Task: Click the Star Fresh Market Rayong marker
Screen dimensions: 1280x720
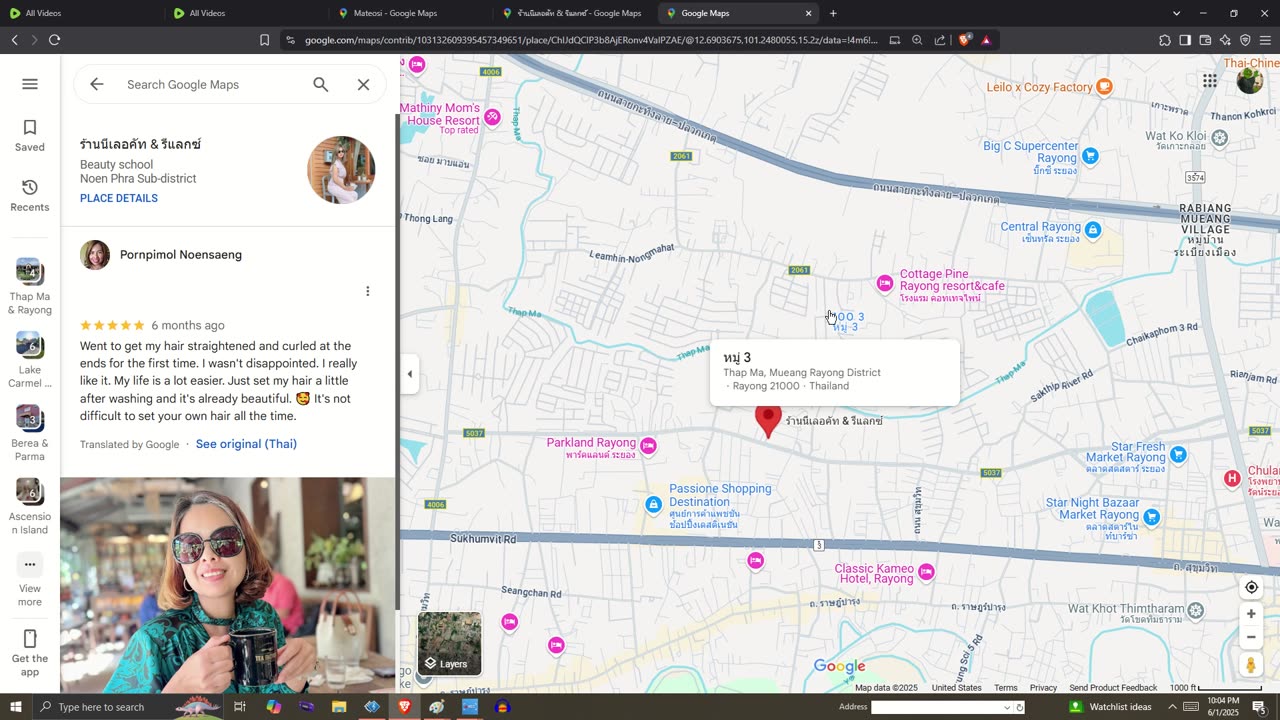Action: click(1178, 456)
